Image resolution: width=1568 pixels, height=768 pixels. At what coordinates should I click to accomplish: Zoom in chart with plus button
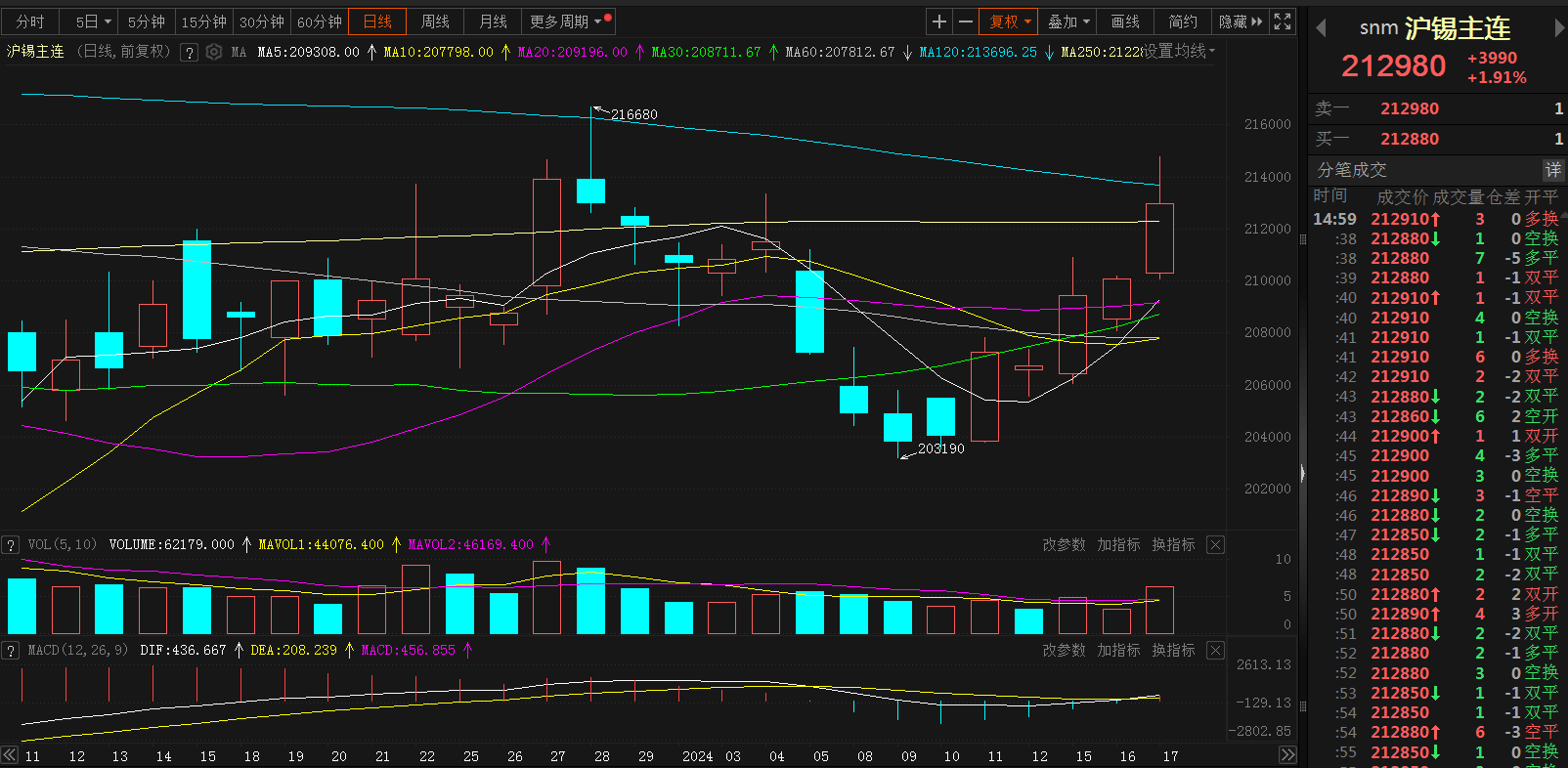pyautogui.click(x=938, y=21)
